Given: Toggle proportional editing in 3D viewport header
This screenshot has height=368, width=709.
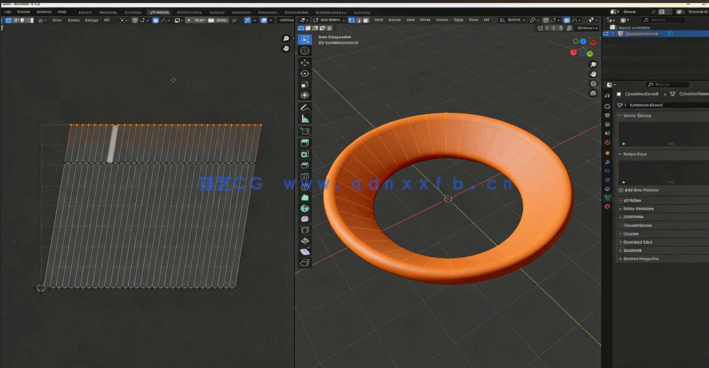Looking at the screenshot, I should [x=566, y=20].
